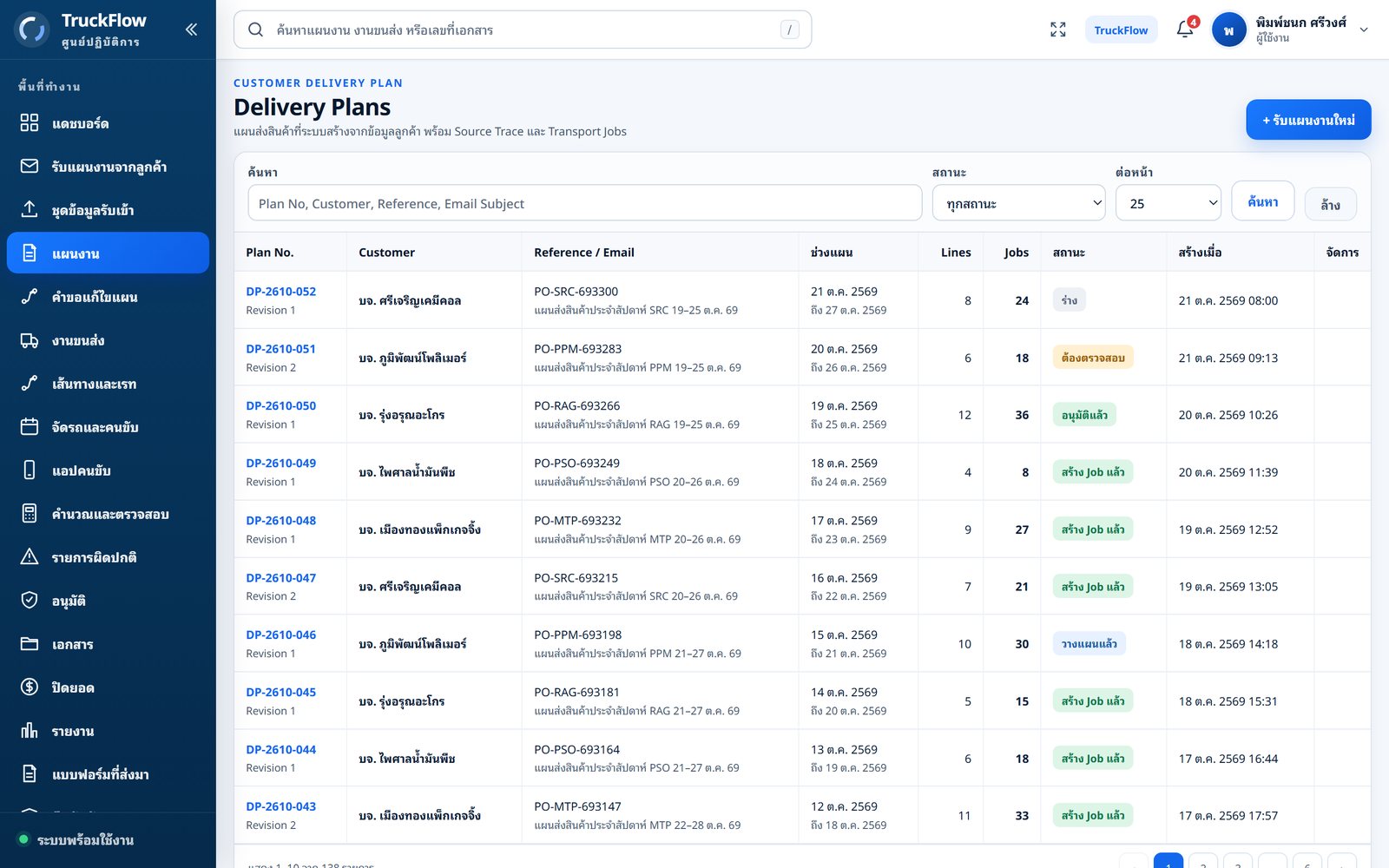
Task: Open the แดชบอร์ด dashboard icon
Action: (30, 122)
